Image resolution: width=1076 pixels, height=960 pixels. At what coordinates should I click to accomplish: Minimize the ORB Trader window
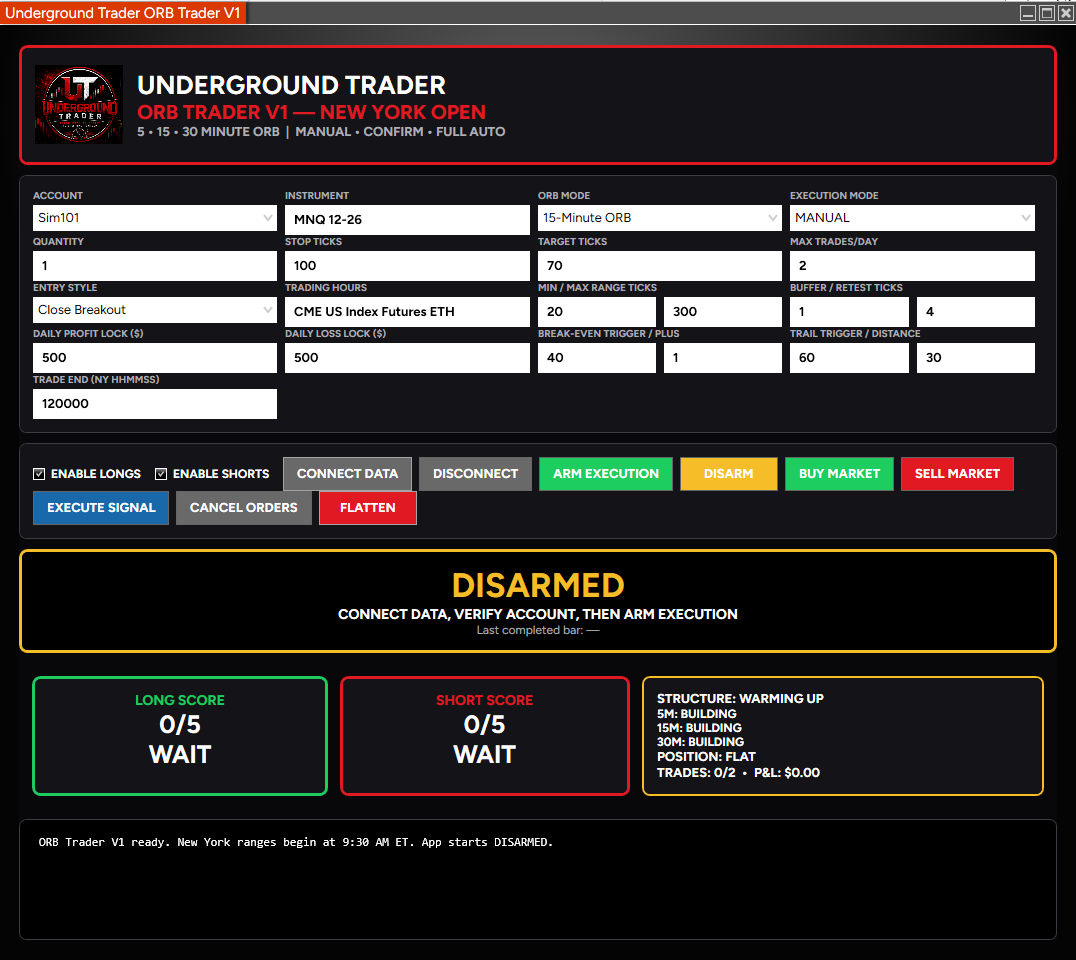[x=1027, y=13]
